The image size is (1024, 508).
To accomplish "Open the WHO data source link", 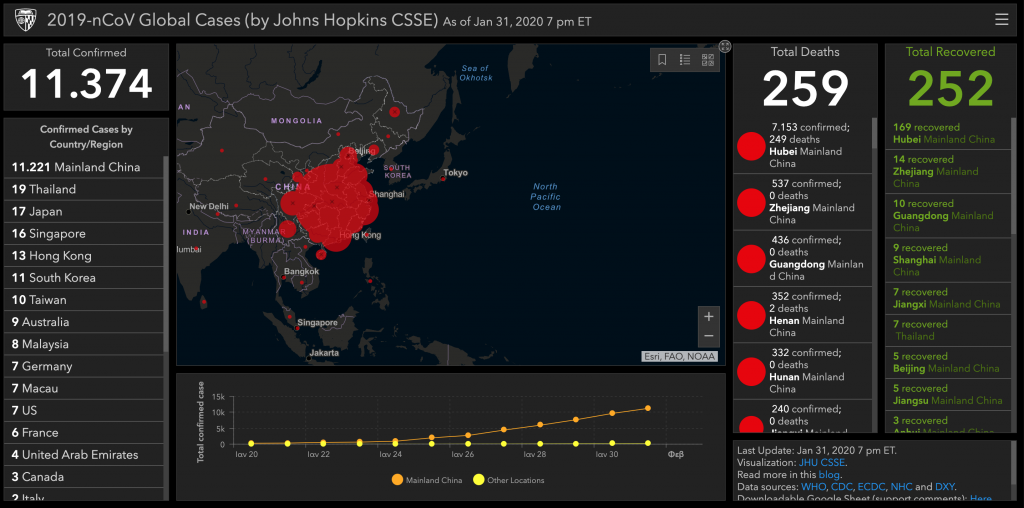I will coord(813,487).
